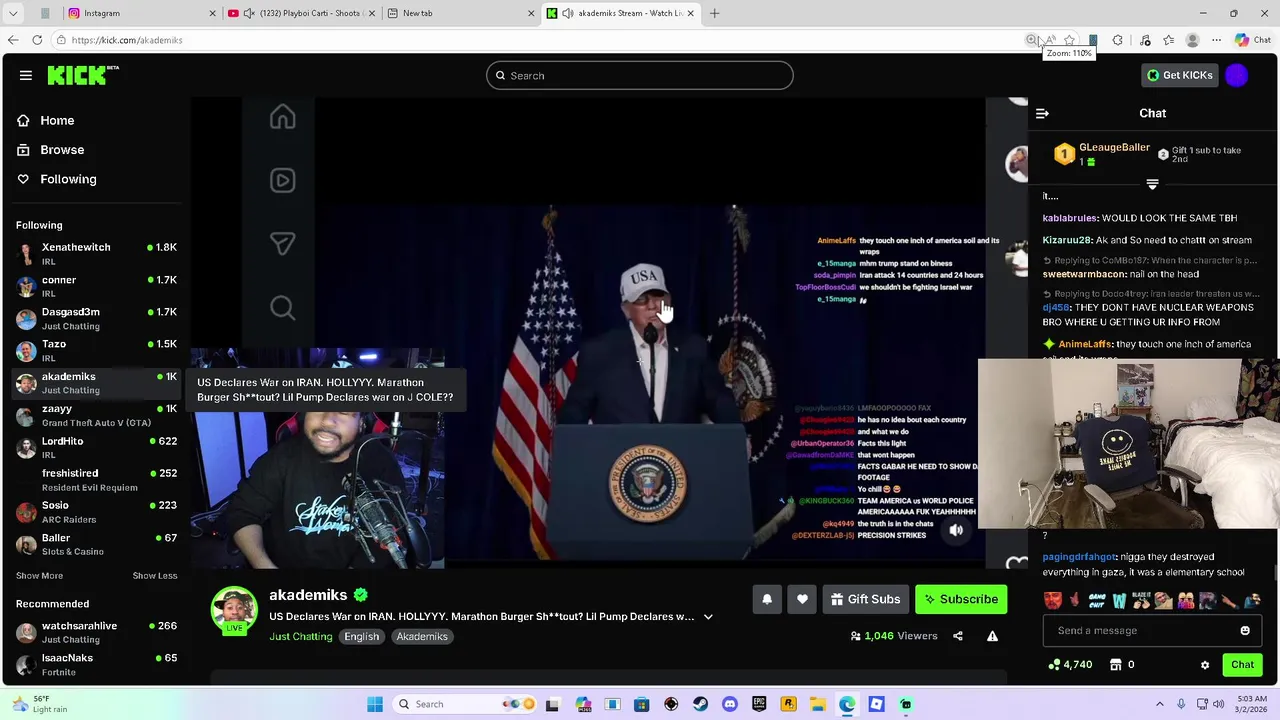This screenshot has height=720, width=1280.
Task: Insert the BLAZE IT emote
Action: [1141, 601]
